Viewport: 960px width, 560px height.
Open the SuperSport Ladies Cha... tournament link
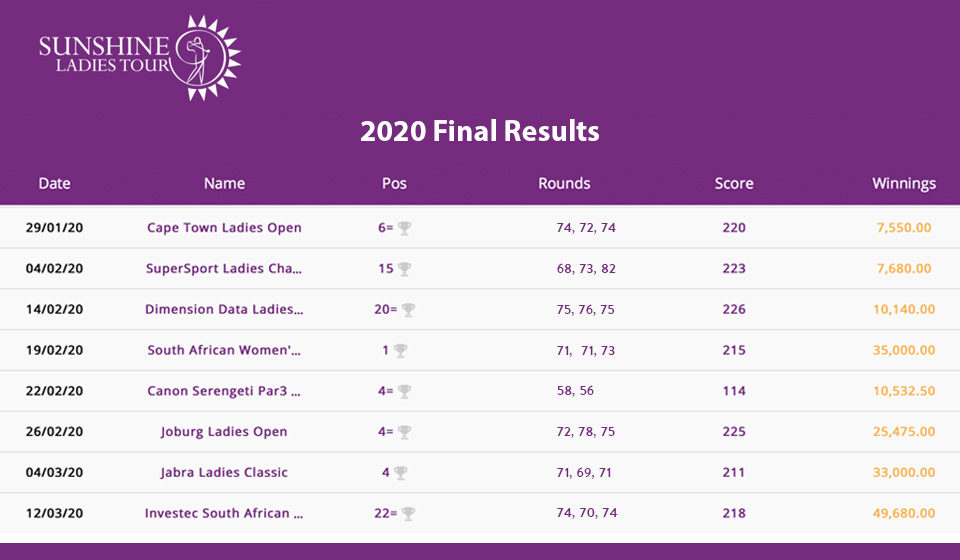(x=224, y=269)
